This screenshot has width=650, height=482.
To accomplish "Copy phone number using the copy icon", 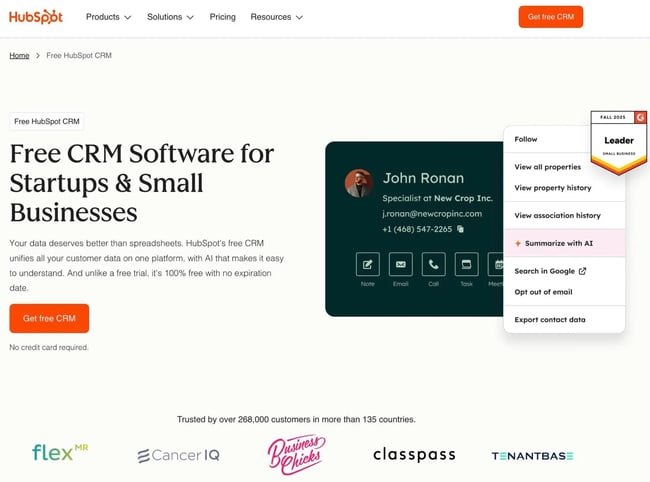I will (x=460, y=229).
